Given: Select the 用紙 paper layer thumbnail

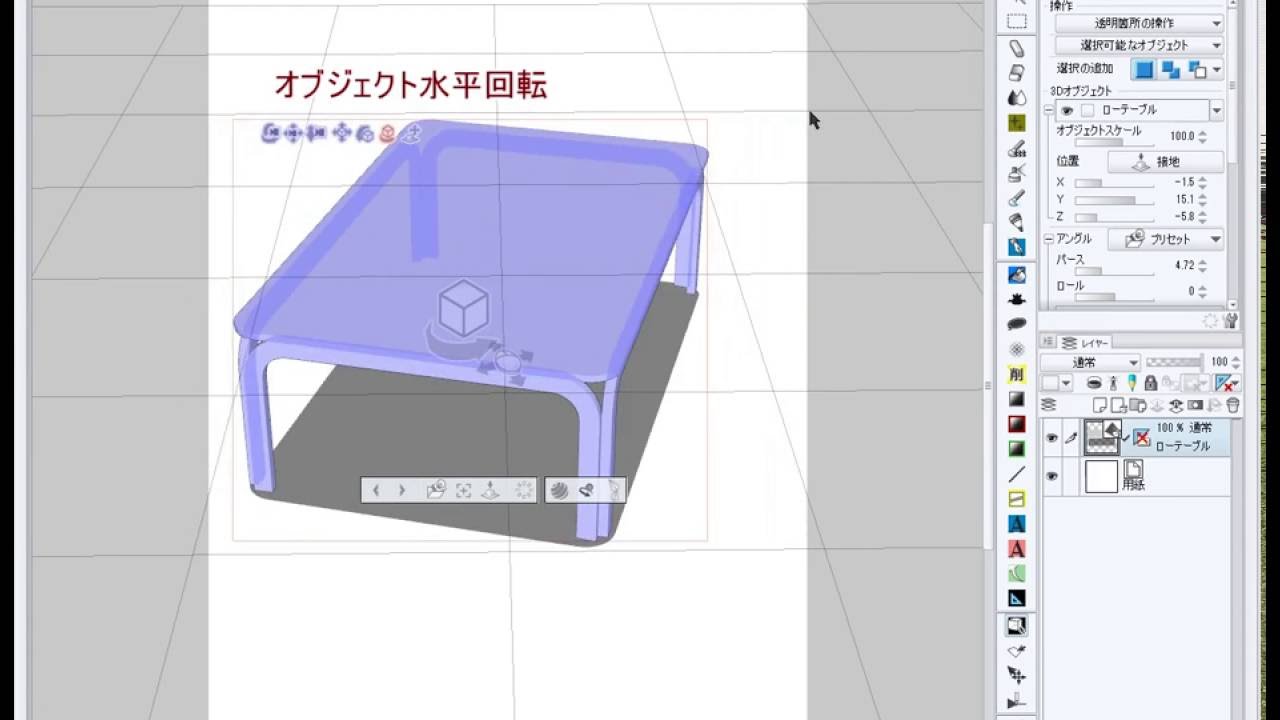Looking at the screenshot, I should click(1101, 477).
